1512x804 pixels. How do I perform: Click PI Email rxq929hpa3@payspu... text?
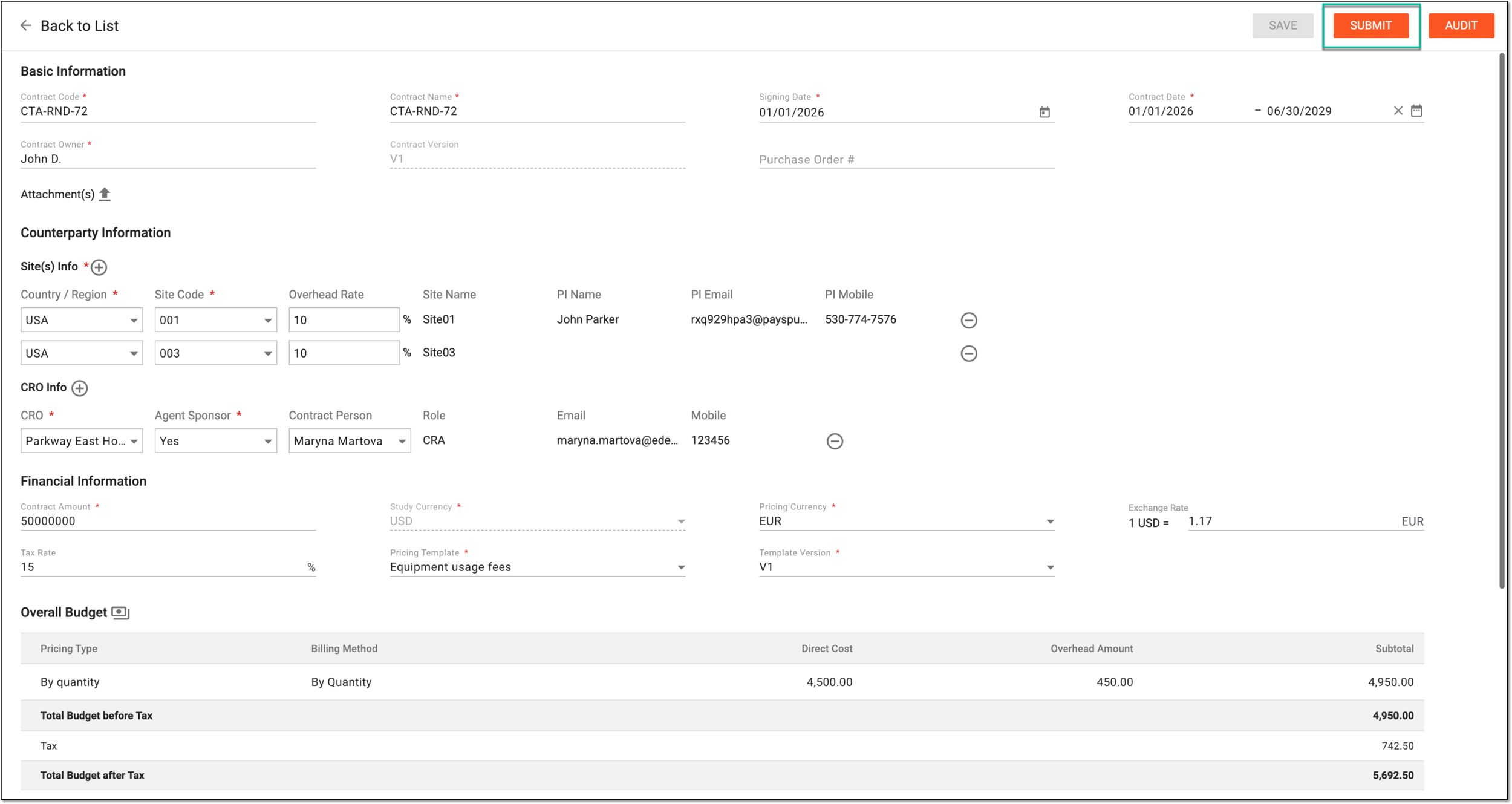coord(749,319)
